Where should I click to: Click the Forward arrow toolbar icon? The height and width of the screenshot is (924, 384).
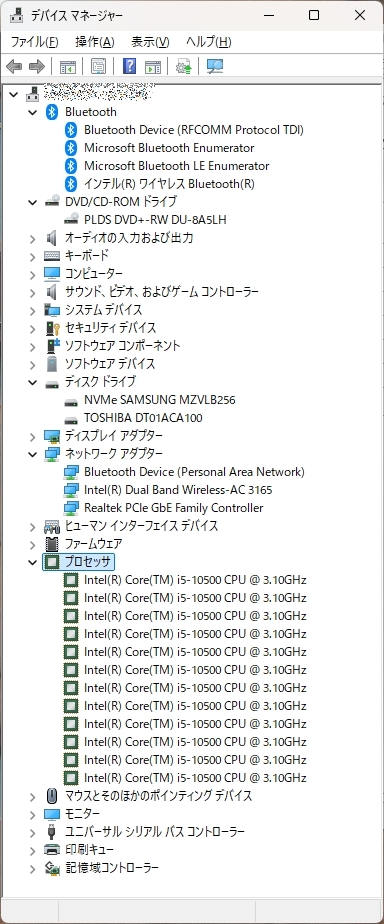(37, 67)
